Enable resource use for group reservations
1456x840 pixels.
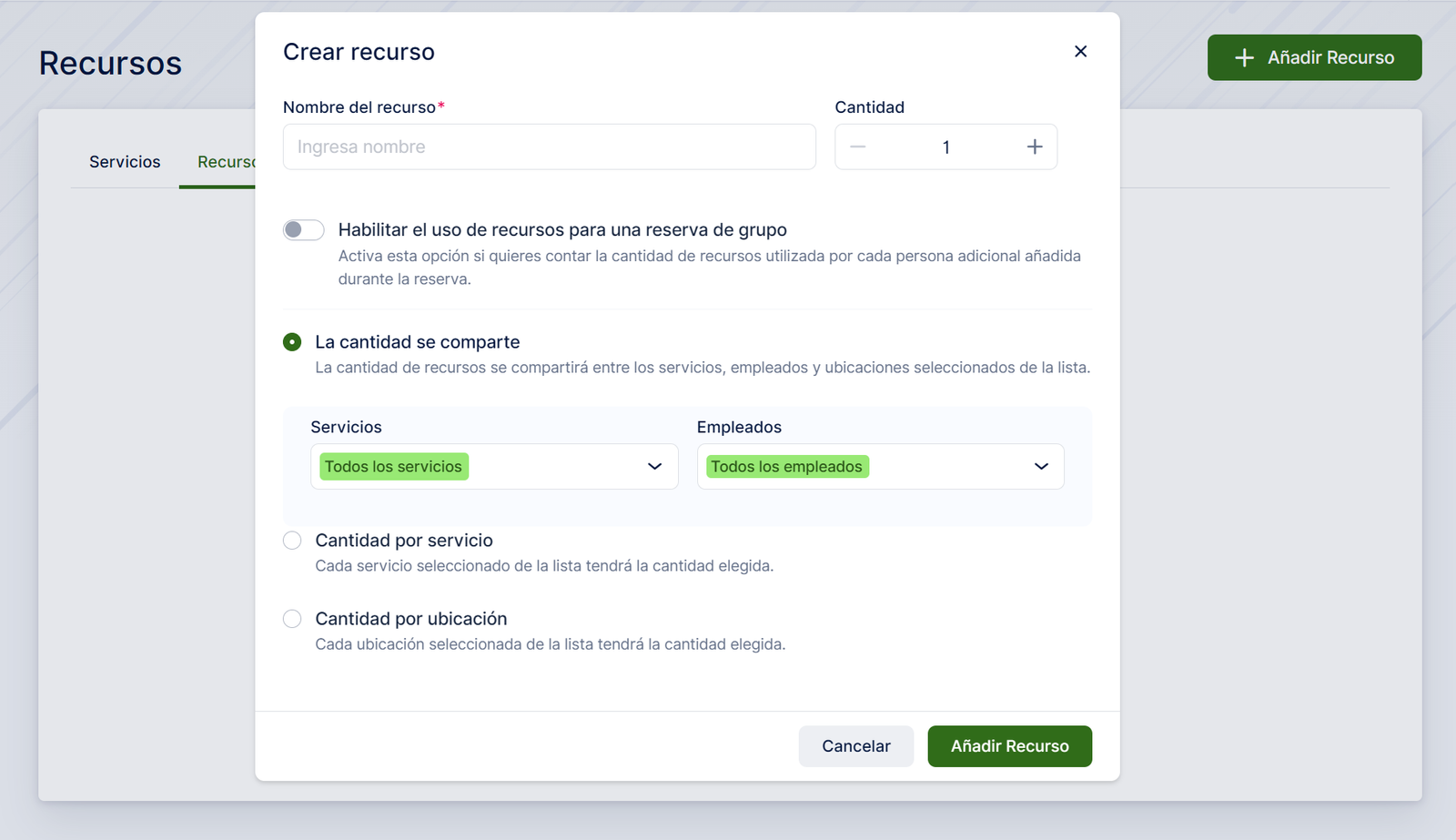click(303, 230)
